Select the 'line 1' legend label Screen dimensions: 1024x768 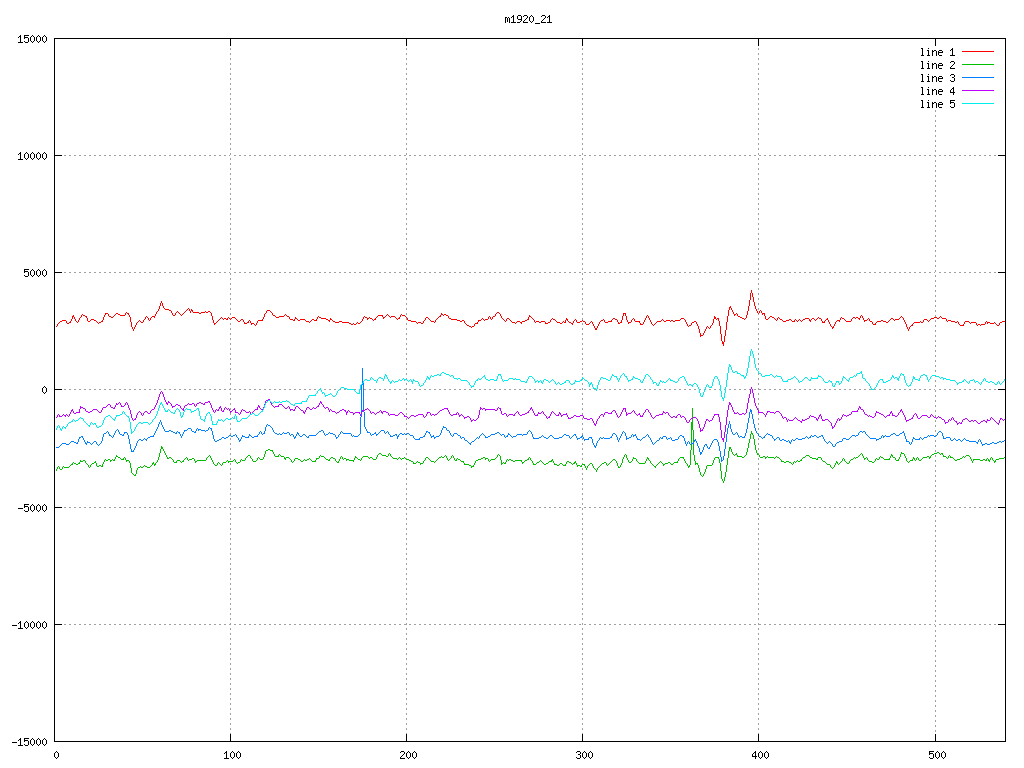[x=937, y=52]
